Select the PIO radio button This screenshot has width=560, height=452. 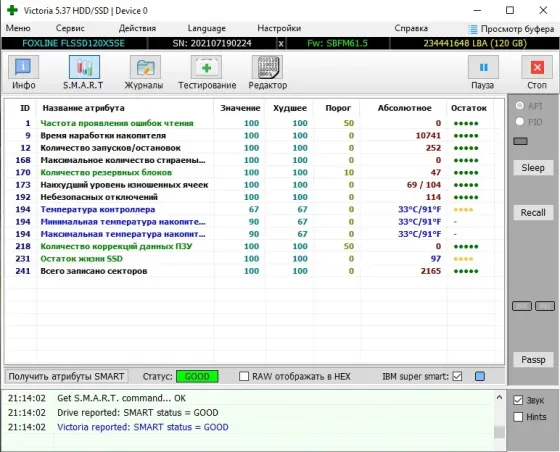[520, 122]
